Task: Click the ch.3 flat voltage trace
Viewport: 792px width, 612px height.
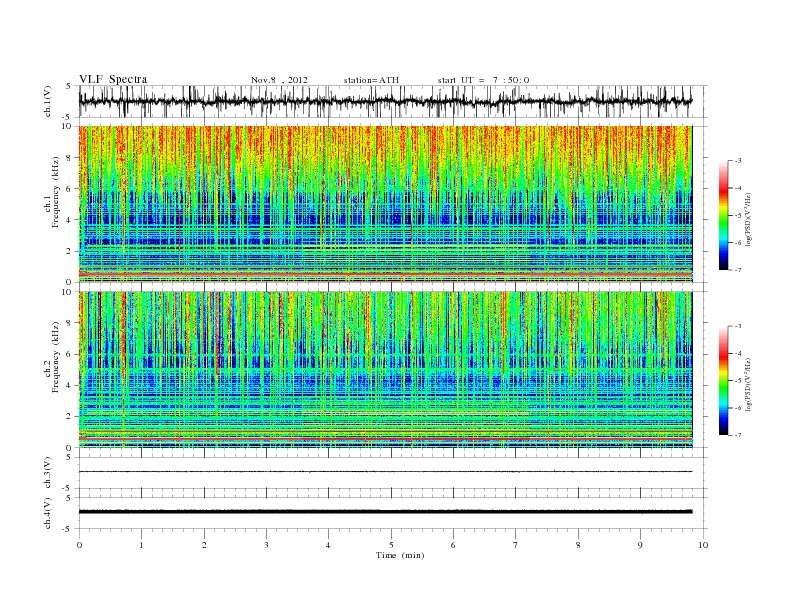Action: 385,472
